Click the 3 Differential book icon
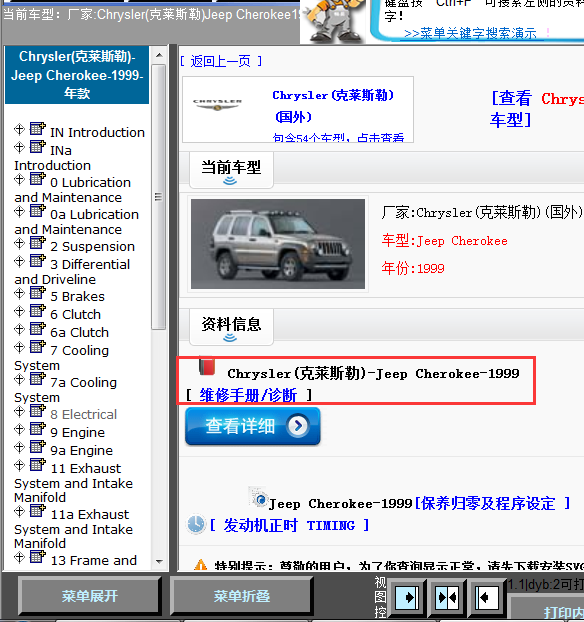584x622 pixels. [x=38, y=261]
